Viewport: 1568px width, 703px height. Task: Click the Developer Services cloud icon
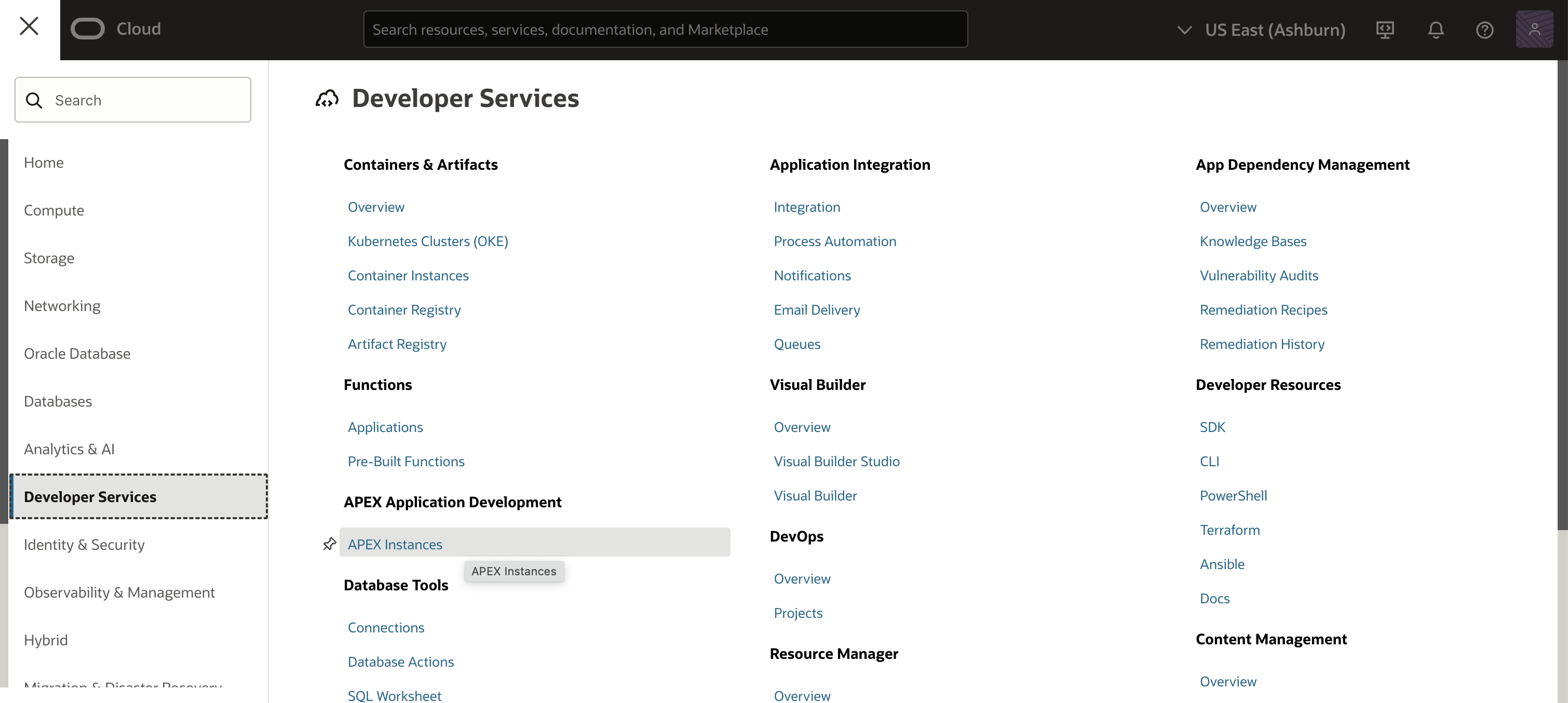(x=327, y=98)
